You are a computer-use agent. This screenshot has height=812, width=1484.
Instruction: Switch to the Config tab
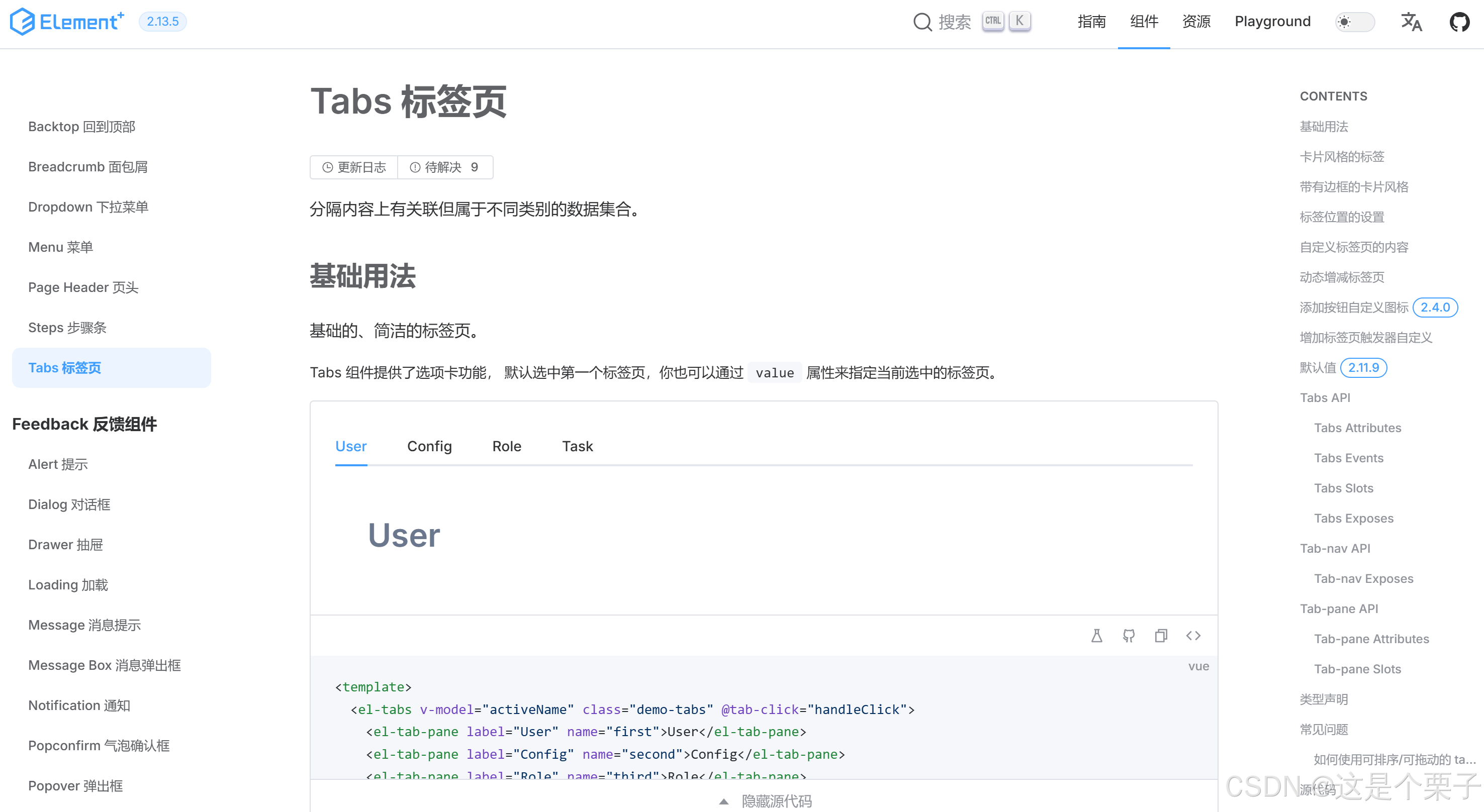[x=429, y=446]
